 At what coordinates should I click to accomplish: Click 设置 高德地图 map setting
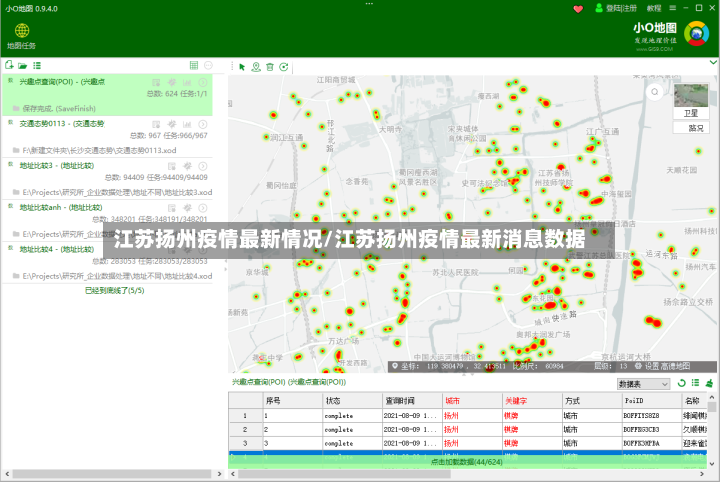[x=663, y=366]
